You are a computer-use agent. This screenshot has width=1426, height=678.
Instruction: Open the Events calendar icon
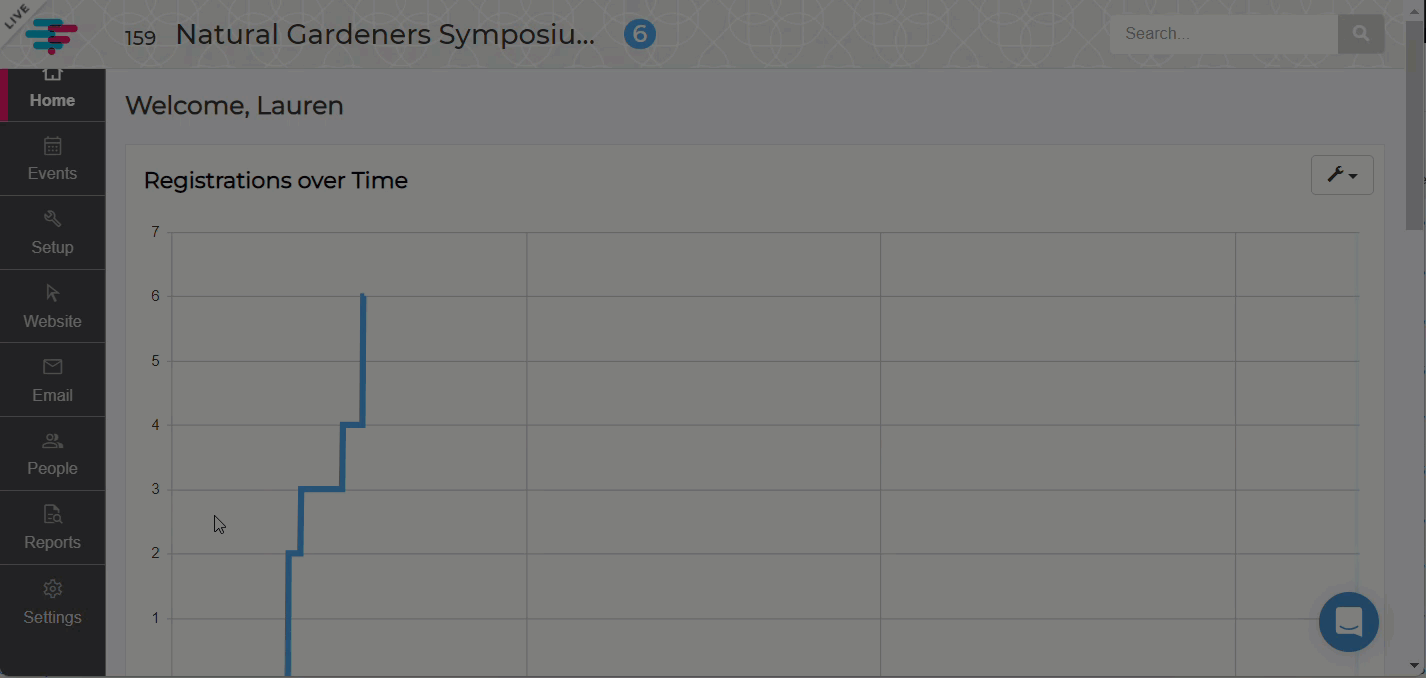pos(53,147)
